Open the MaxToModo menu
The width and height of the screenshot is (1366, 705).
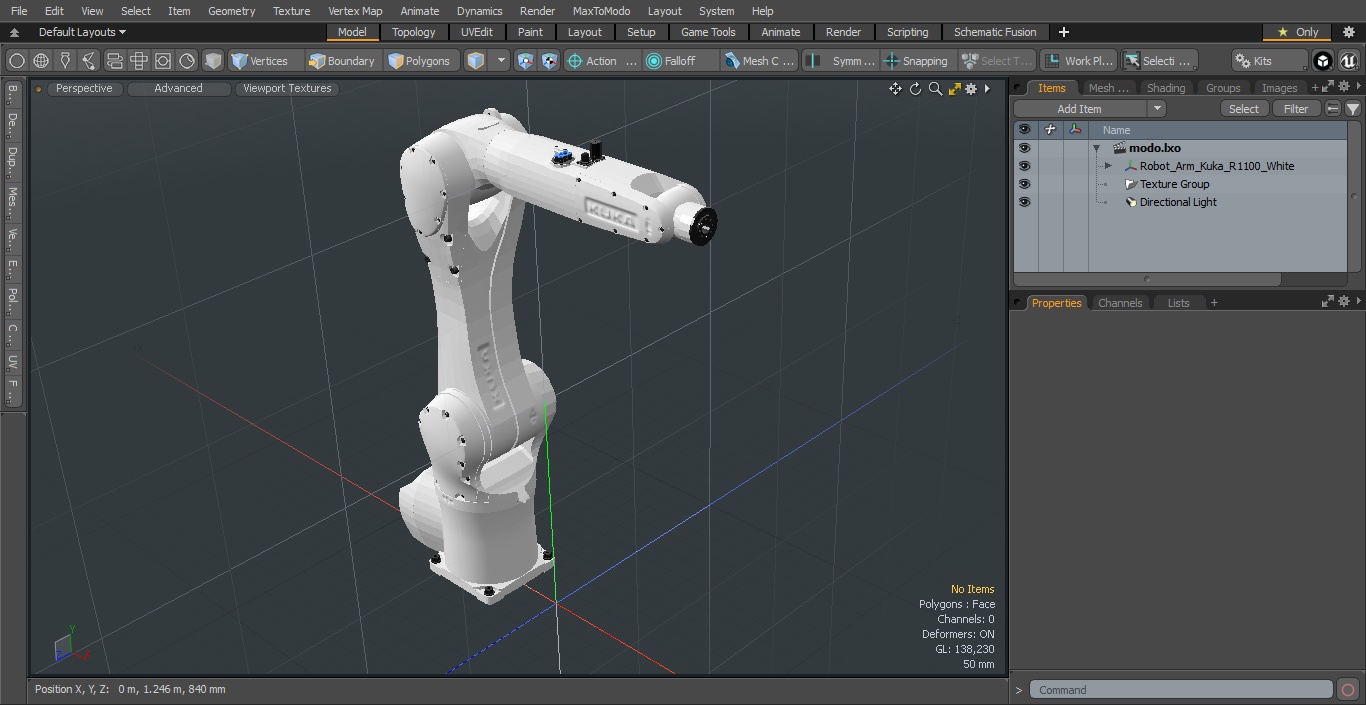coord(601,11)
